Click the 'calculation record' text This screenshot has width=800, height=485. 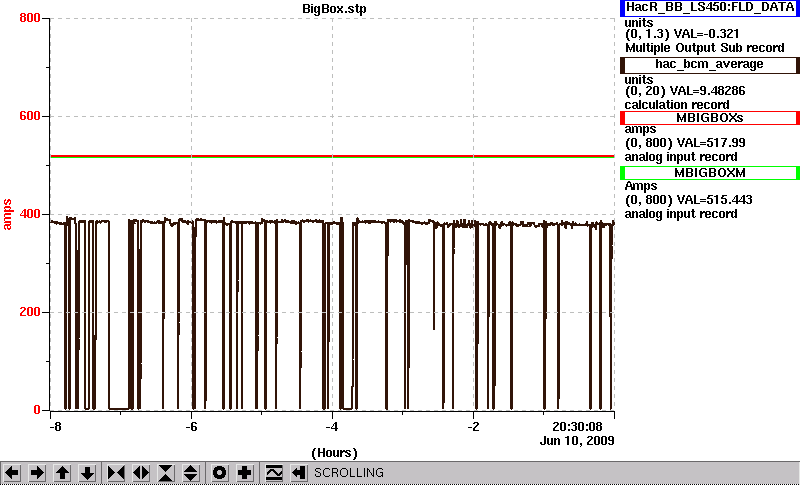pyautogui.click(x=677, y=105)
